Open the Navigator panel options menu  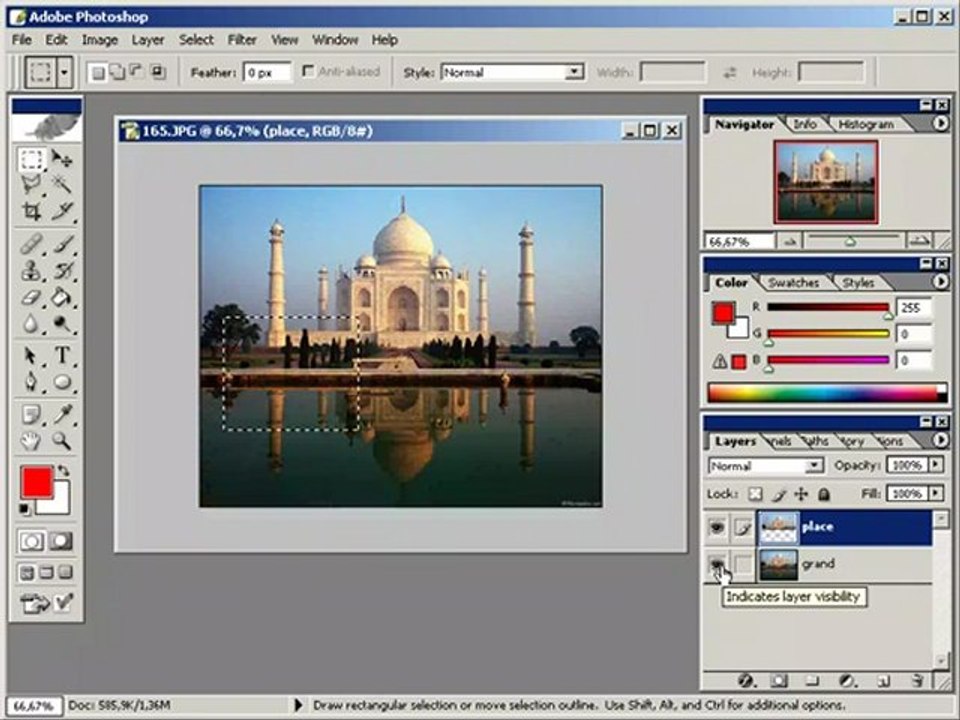pyautogui.click(x=940, y=124)
